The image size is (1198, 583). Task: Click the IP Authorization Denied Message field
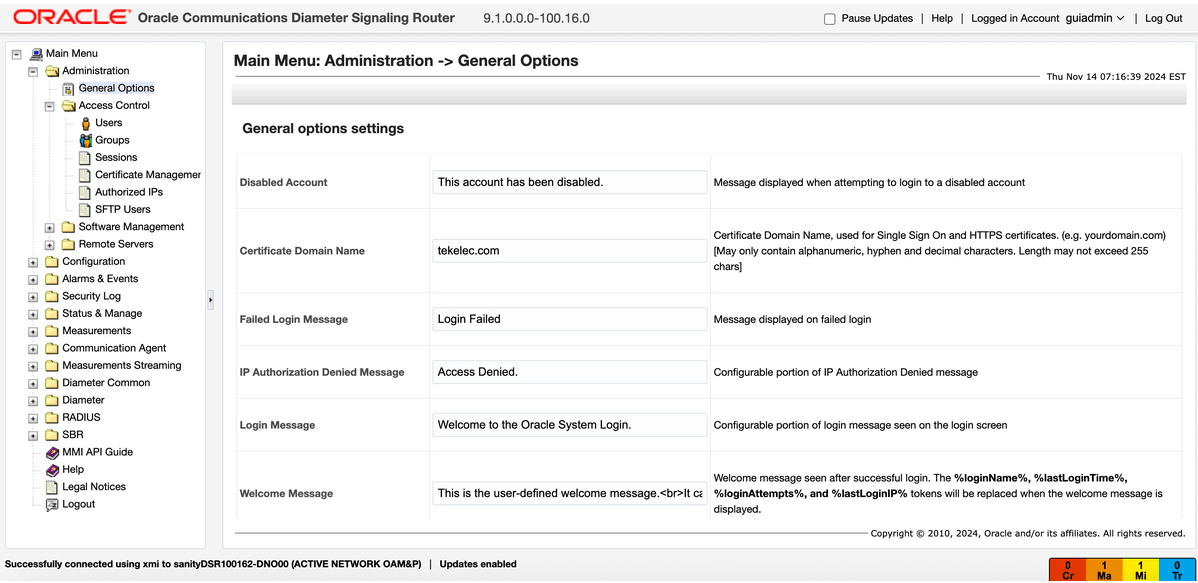pyautogui.click(x=569, y=372)
